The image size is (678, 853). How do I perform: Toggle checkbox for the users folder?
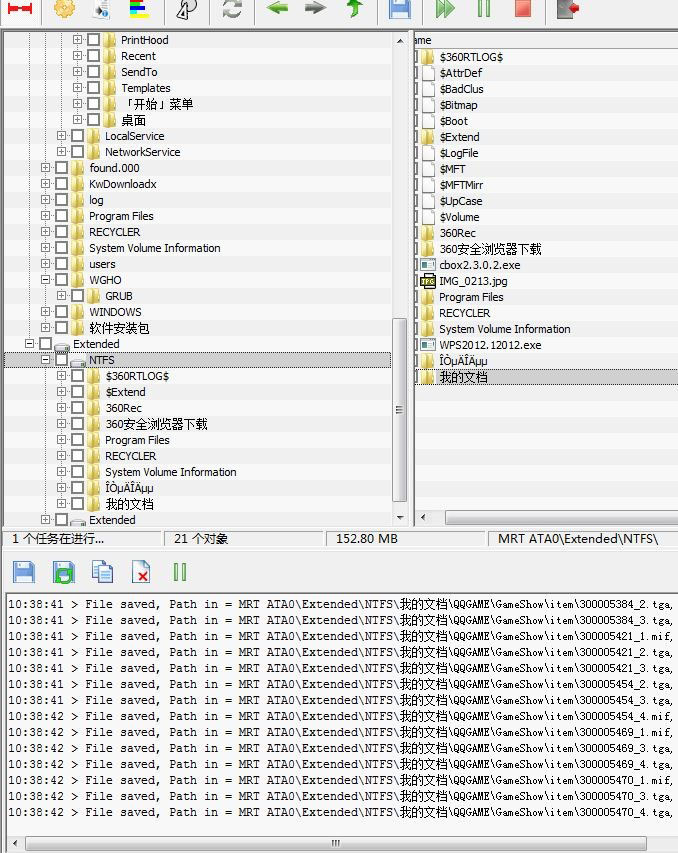tap(62, 264)
